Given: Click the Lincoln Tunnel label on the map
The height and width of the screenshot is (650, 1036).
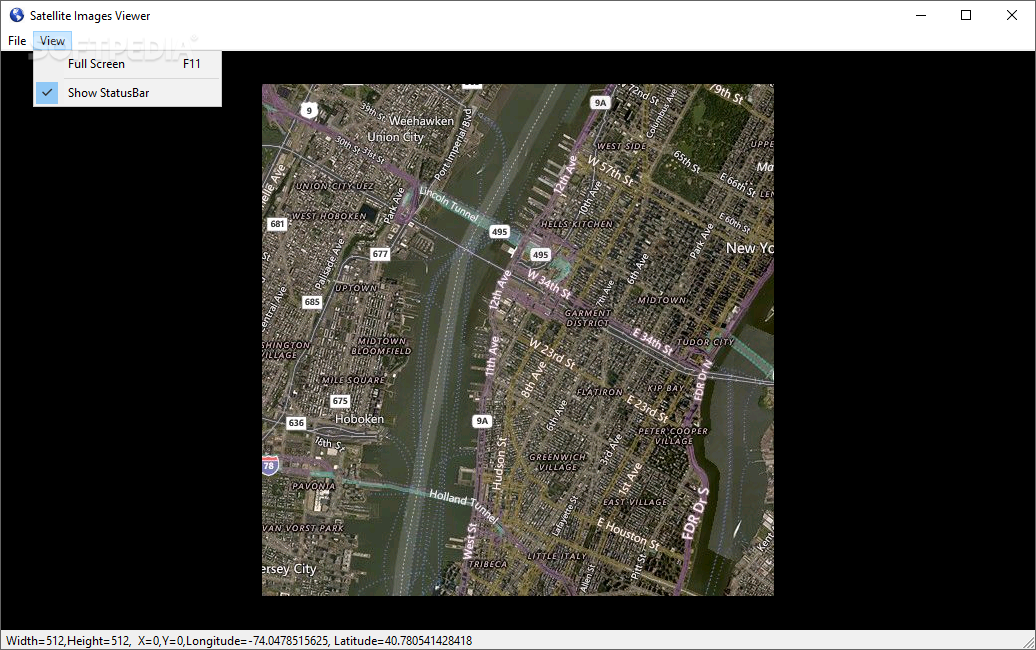Looking at the screenshot, I should pos(449,203).
